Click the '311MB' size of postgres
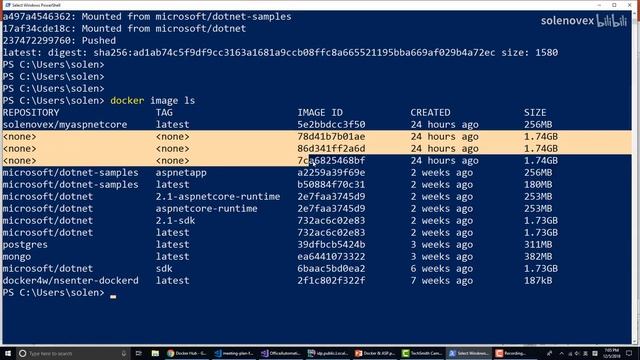 538,244
